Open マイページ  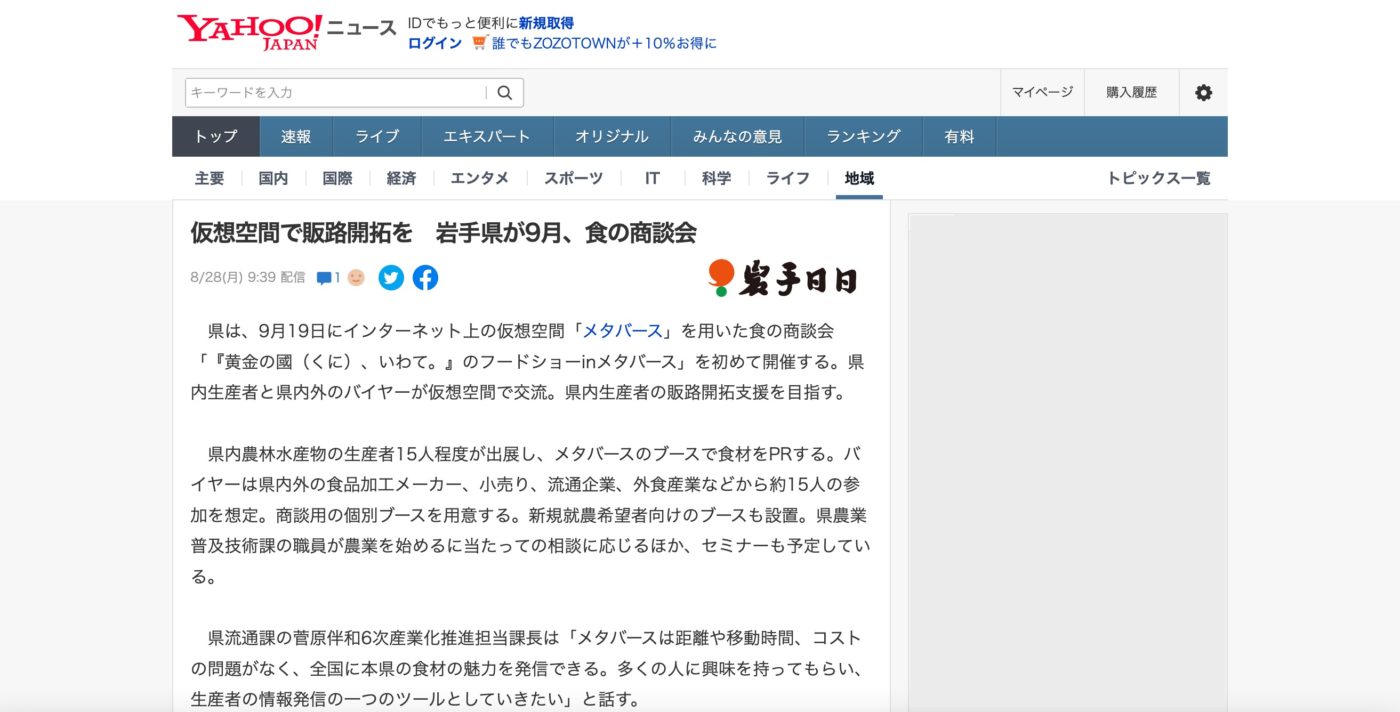click(x=1042, y=92)
